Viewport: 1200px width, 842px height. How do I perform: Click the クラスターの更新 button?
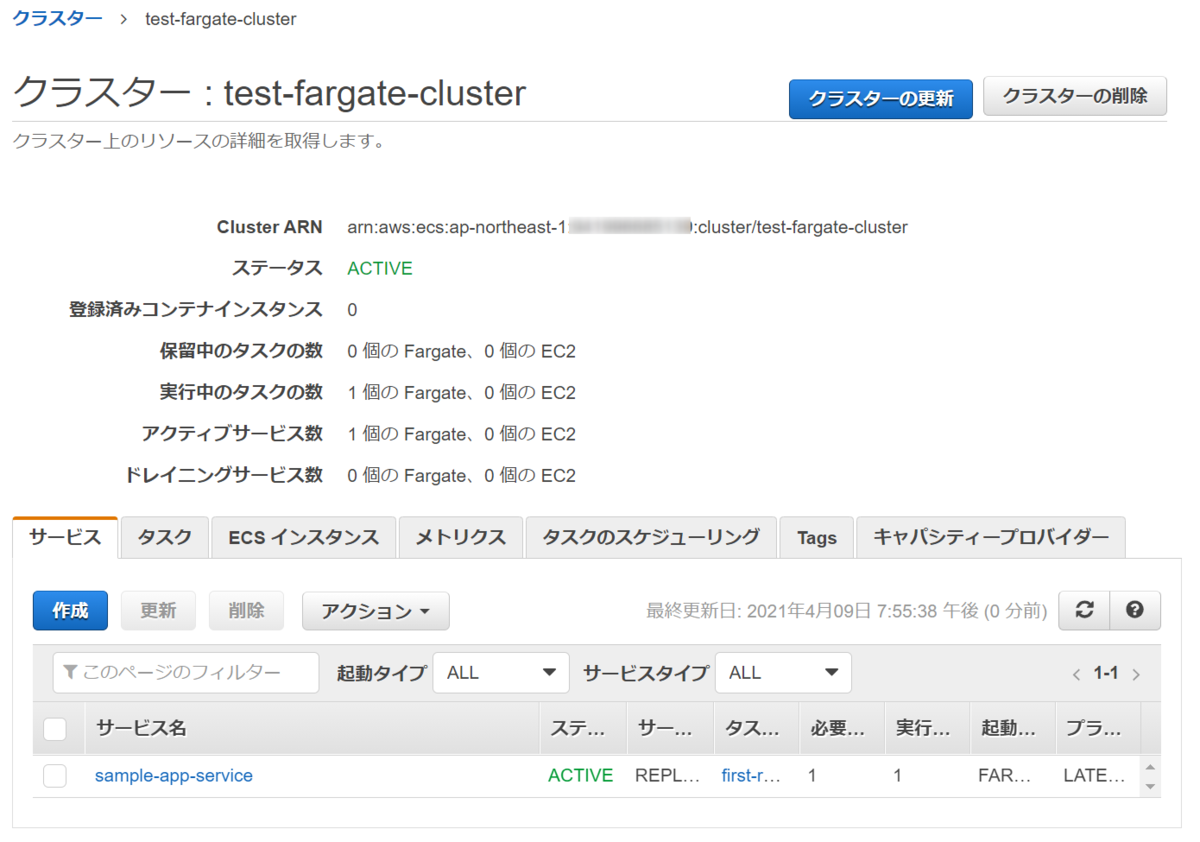click(881, 99)
